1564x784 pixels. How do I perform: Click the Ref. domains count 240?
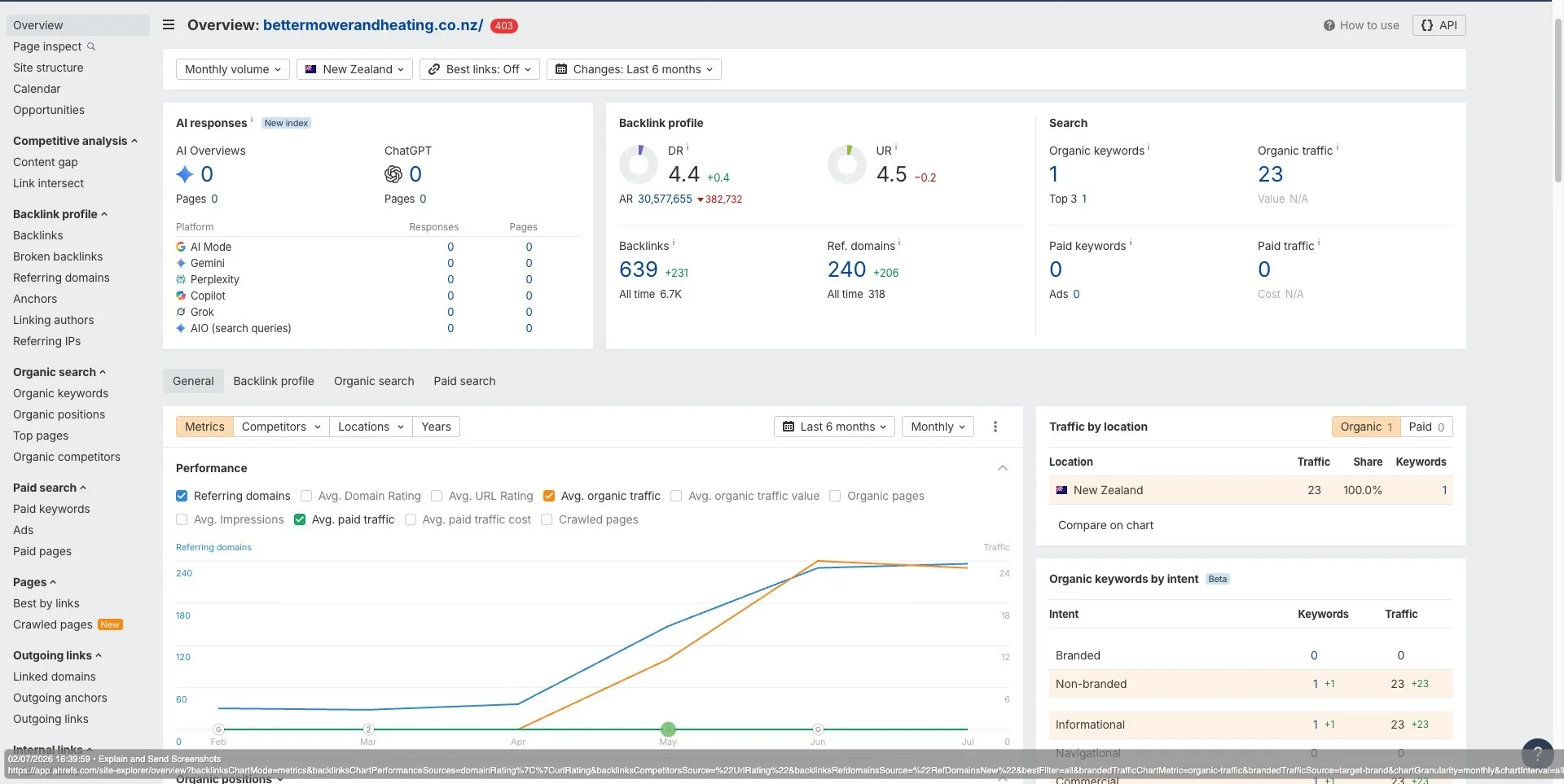[846, 269]
